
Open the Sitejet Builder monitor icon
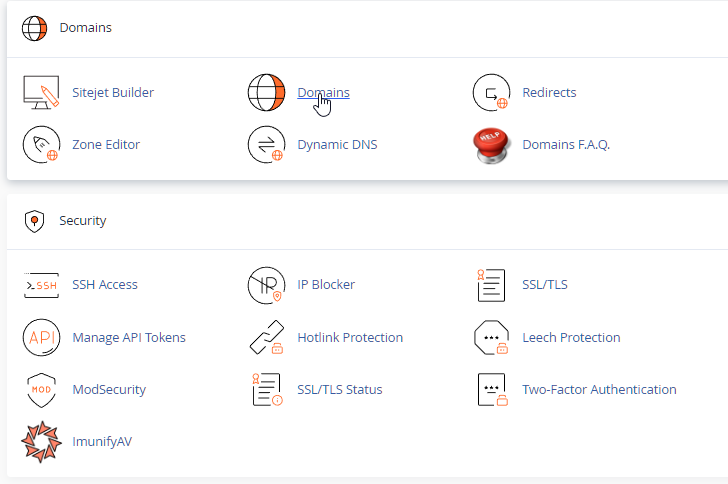tap(41, 92)
